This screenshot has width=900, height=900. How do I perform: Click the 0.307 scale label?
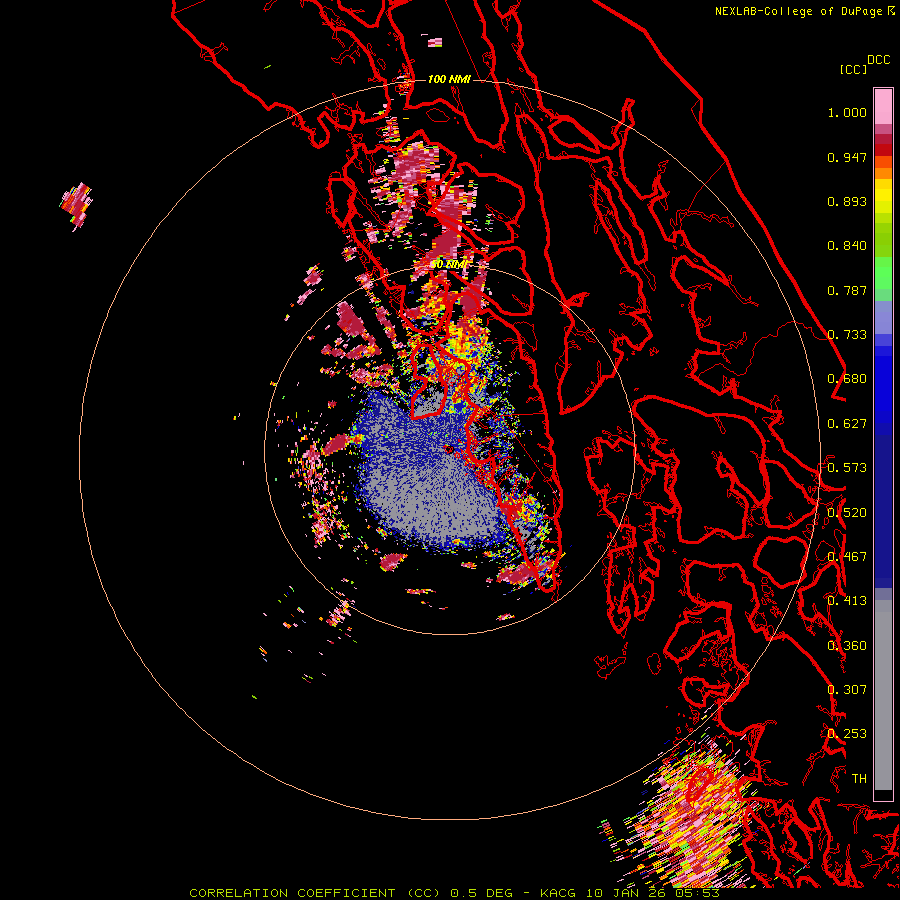click(x=847, y=689)
